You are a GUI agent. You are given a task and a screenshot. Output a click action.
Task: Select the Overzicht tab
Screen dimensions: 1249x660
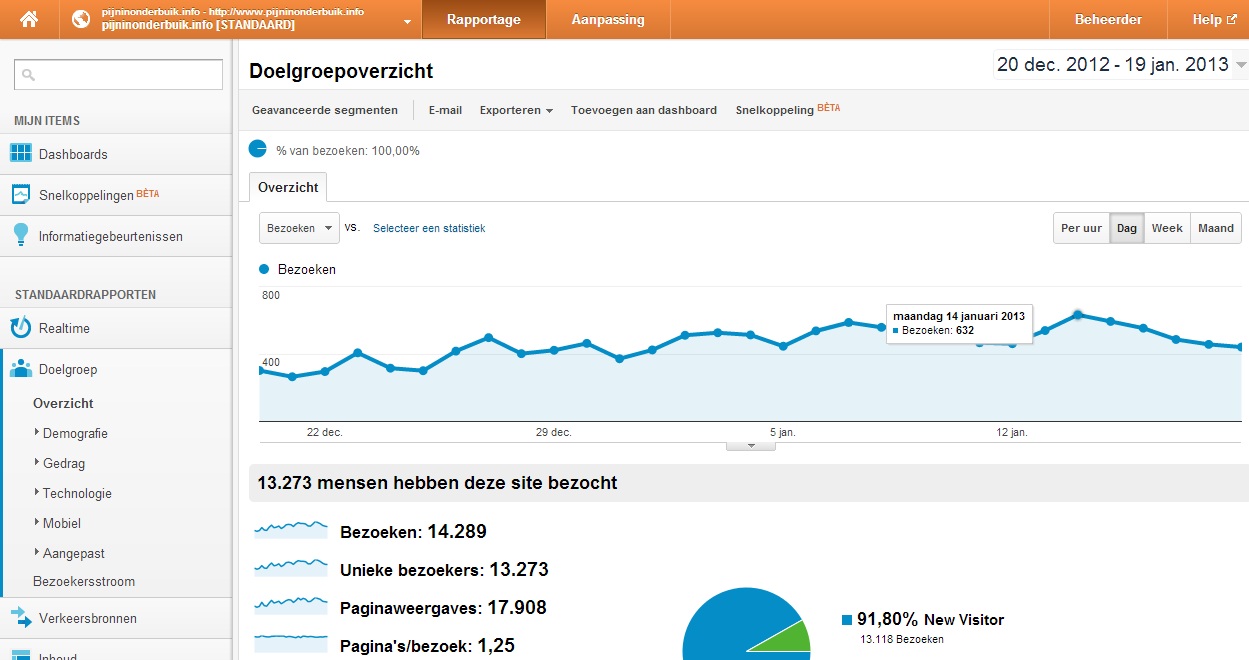(x=288, y=187)
